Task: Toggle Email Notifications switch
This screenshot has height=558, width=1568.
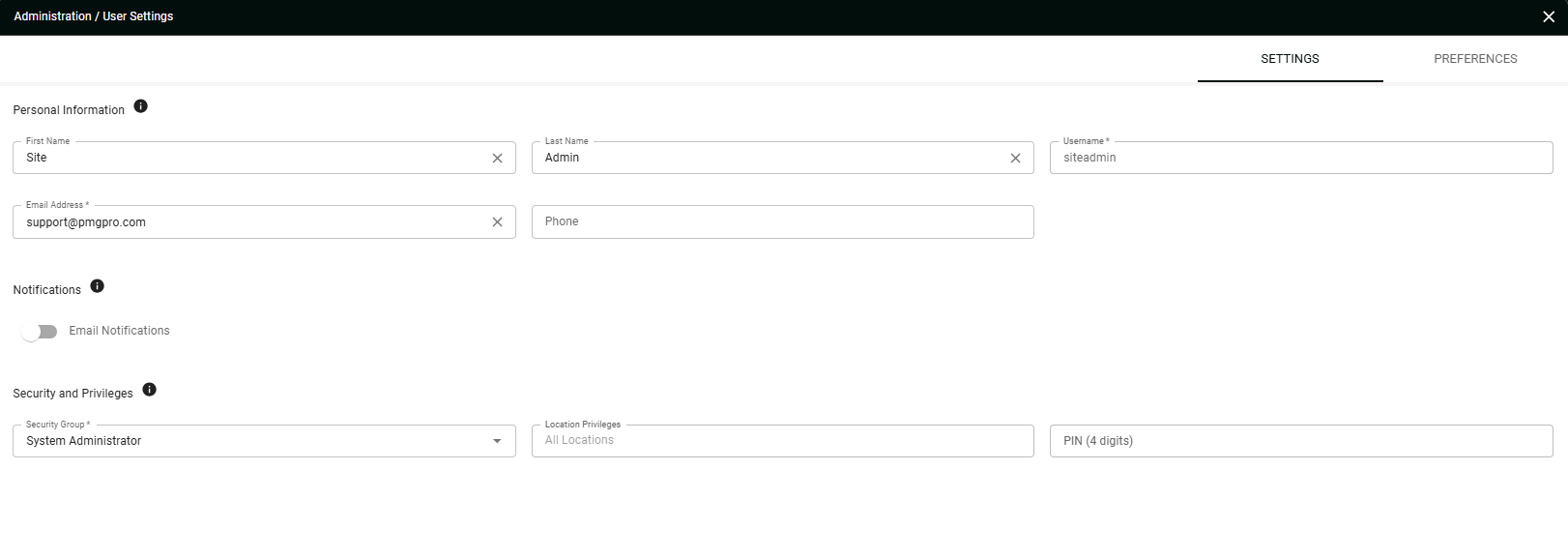Action: click(40, 332)
